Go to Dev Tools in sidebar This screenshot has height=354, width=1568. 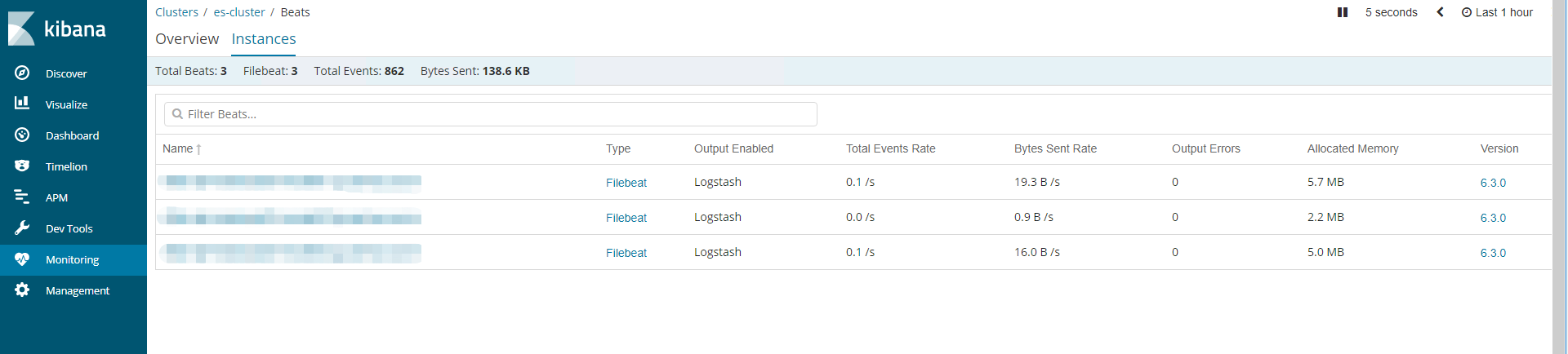tap(69, 228)
